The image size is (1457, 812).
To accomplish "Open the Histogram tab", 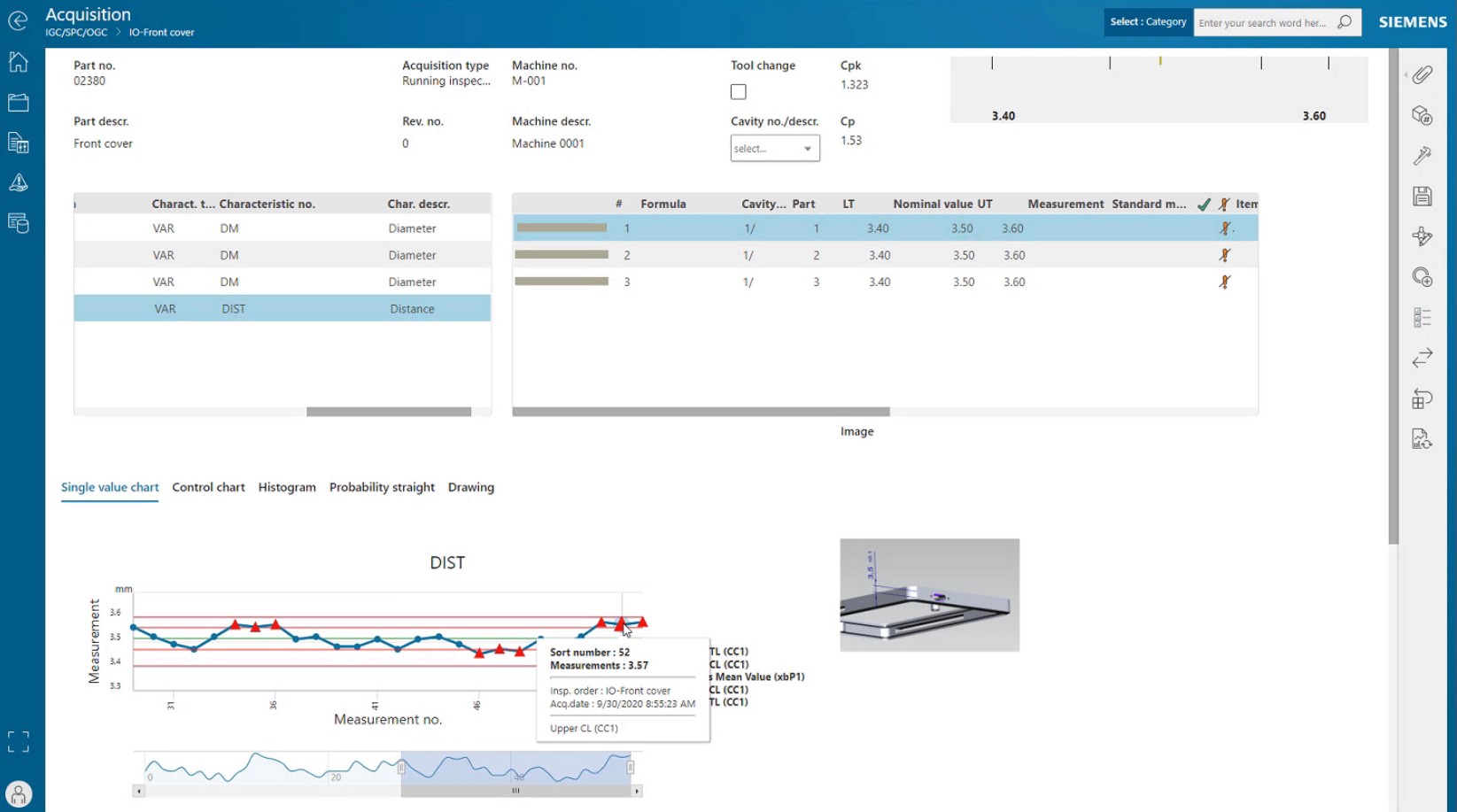I will click(x=287, y=487).
